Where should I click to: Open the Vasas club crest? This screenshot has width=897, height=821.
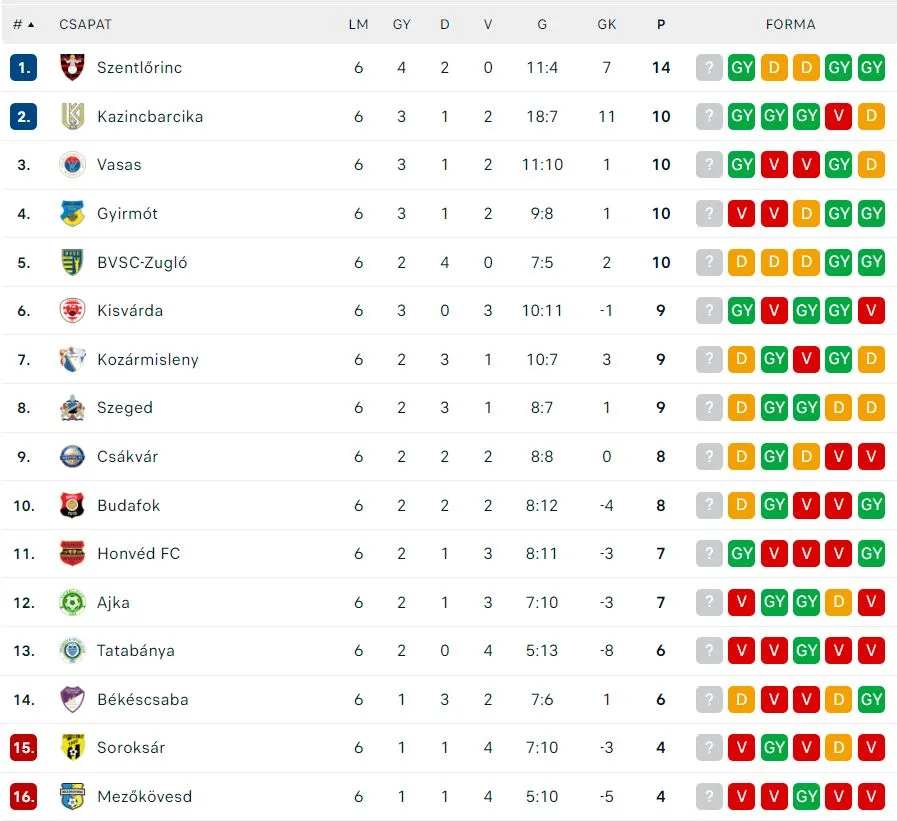pos(72,165)
